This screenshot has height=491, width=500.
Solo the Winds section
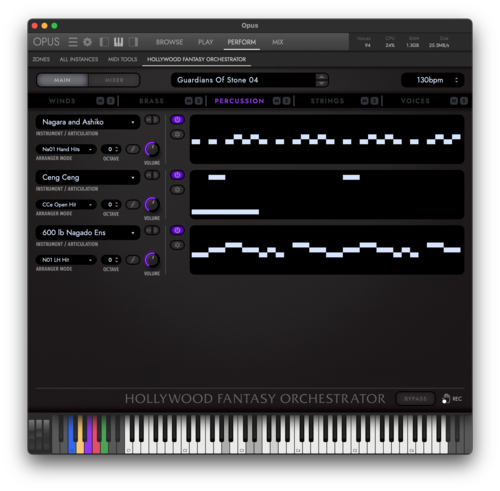click(x=110, y=101)
